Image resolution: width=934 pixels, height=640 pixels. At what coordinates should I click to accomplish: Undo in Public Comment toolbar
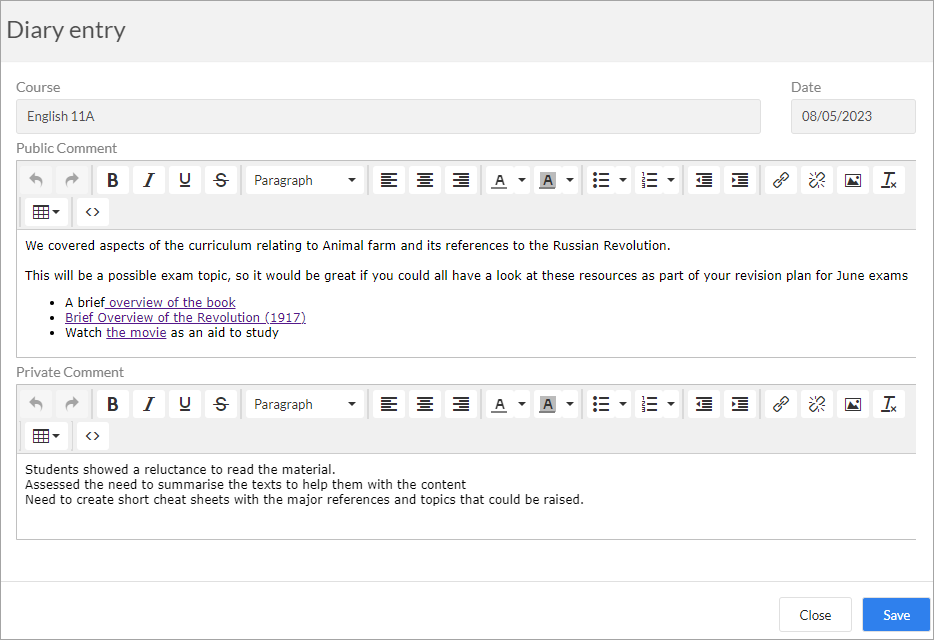click(36, 180)
